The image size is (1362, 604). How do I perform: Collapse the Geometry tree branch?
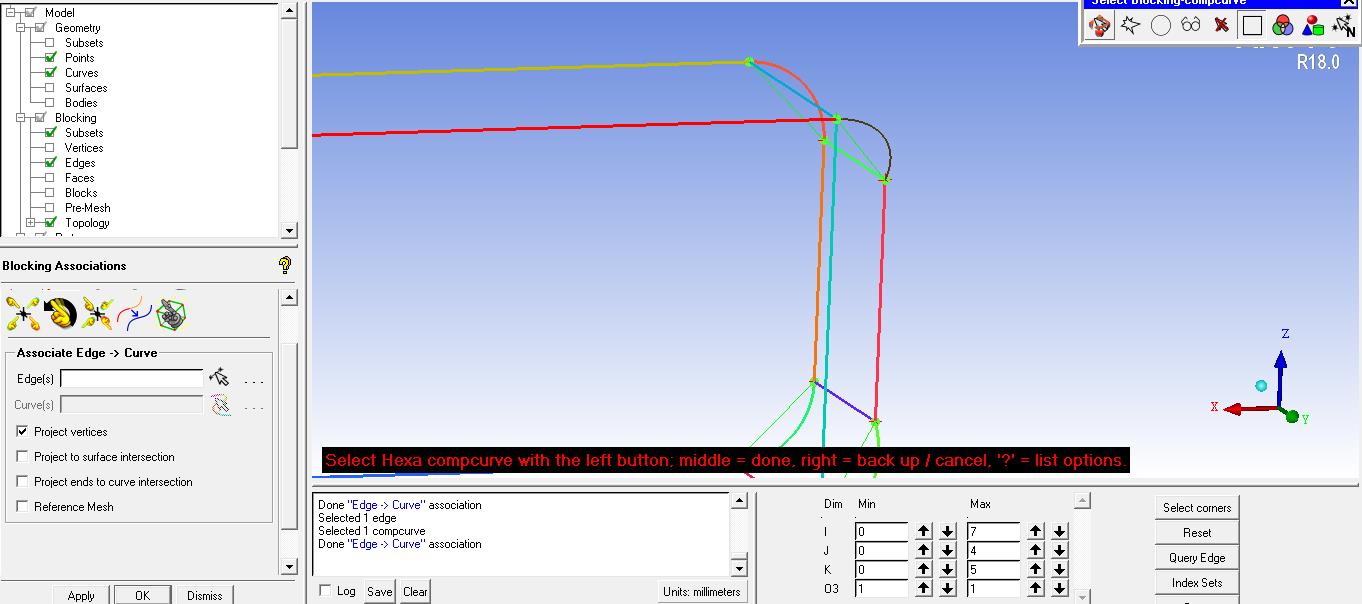tap(21, 27)
